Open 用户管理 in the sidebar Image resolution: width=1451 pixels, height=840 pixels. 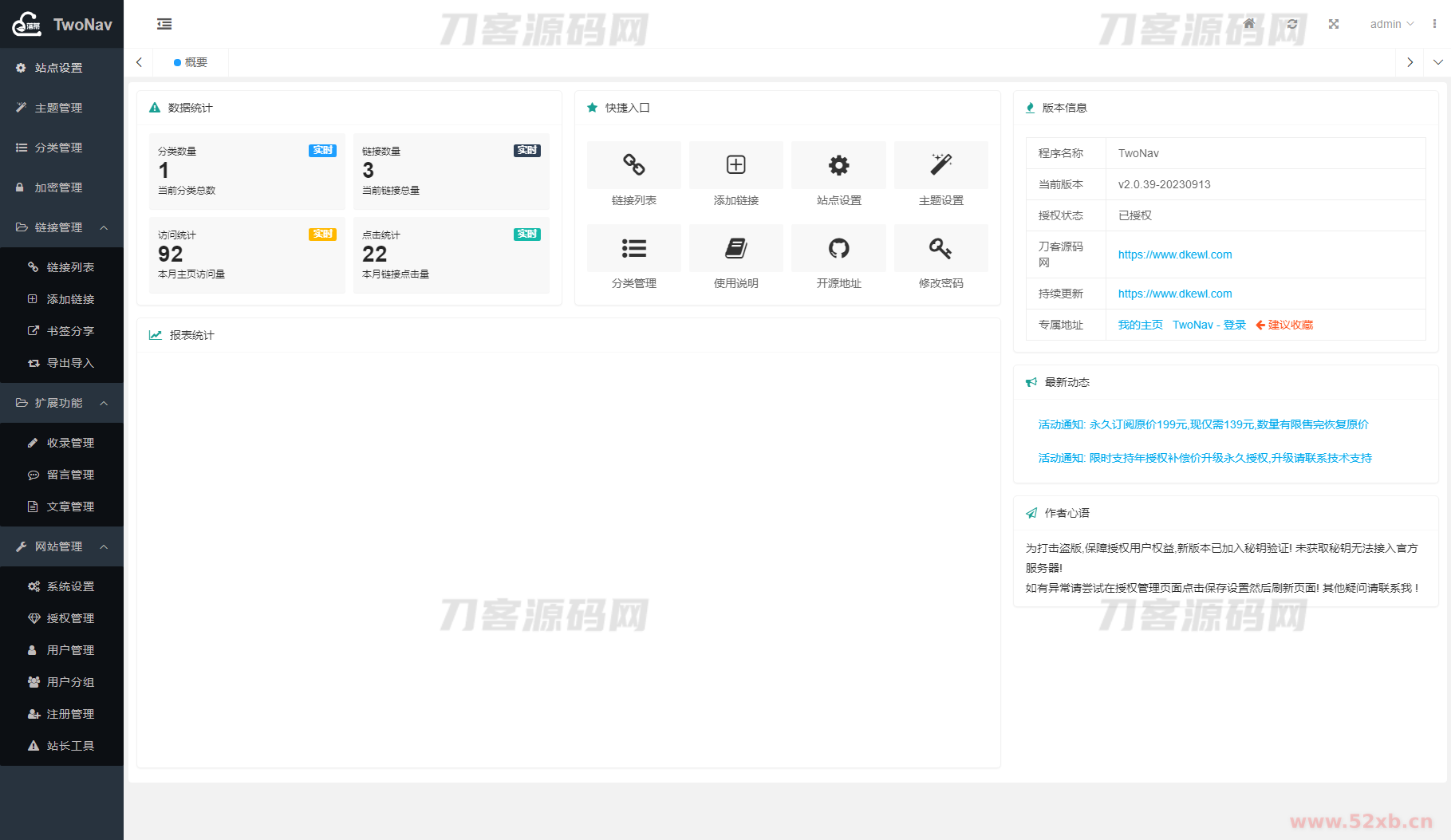(70, 650)
